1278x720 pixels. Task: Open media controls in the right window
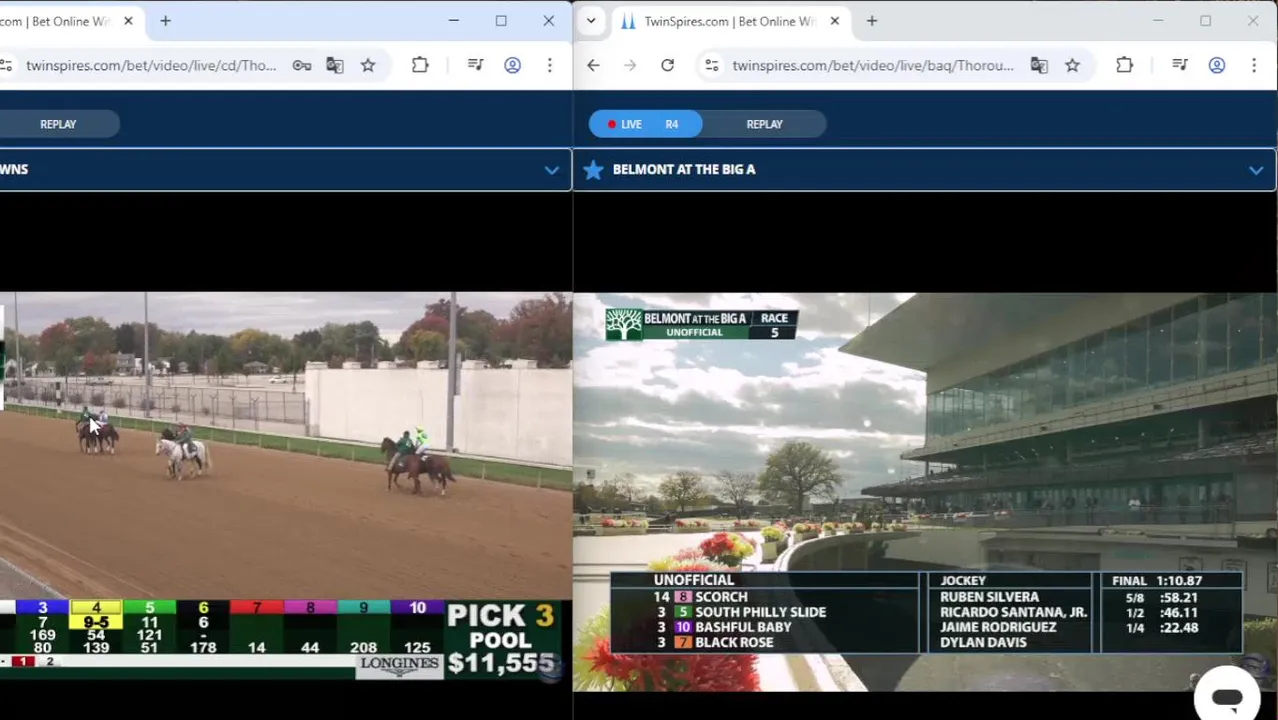point(1180,66)
